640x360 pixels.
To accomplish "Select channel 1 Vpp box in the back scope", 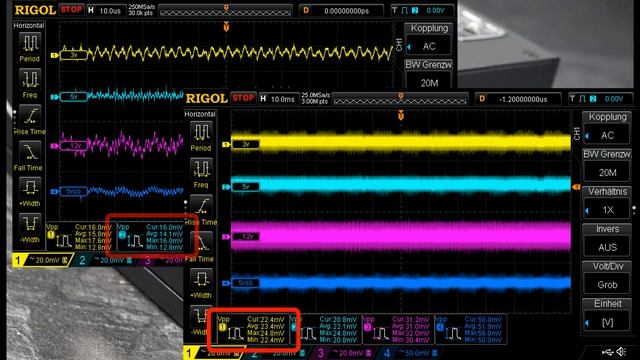I will pyautogui.click(x=80, y=237).
